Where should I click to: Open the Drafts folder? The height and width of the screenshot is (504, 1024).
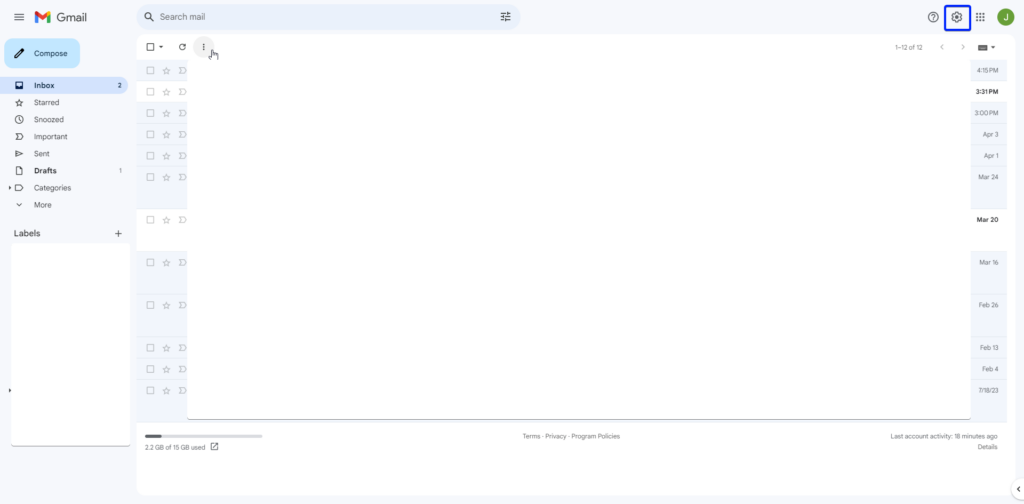pos(45,171)
